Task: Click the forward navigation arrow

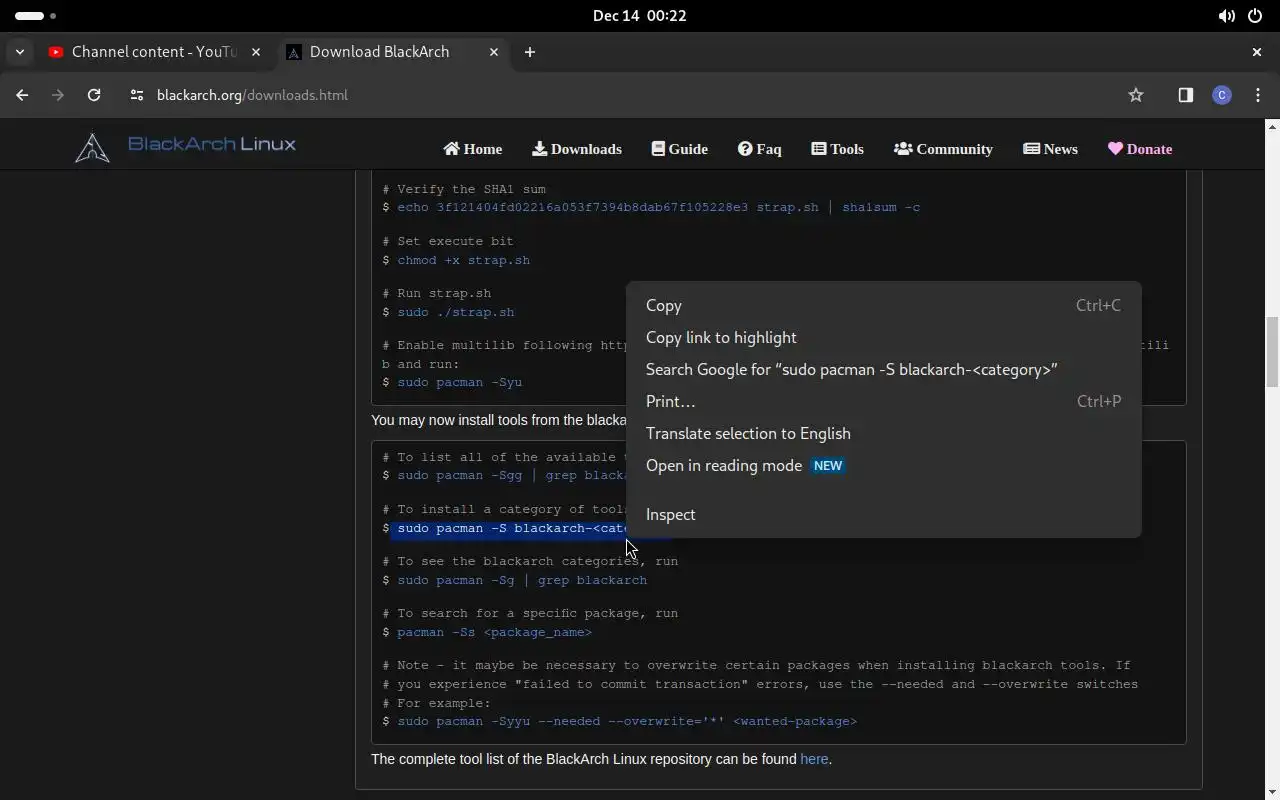Action: tap(58, 95)
